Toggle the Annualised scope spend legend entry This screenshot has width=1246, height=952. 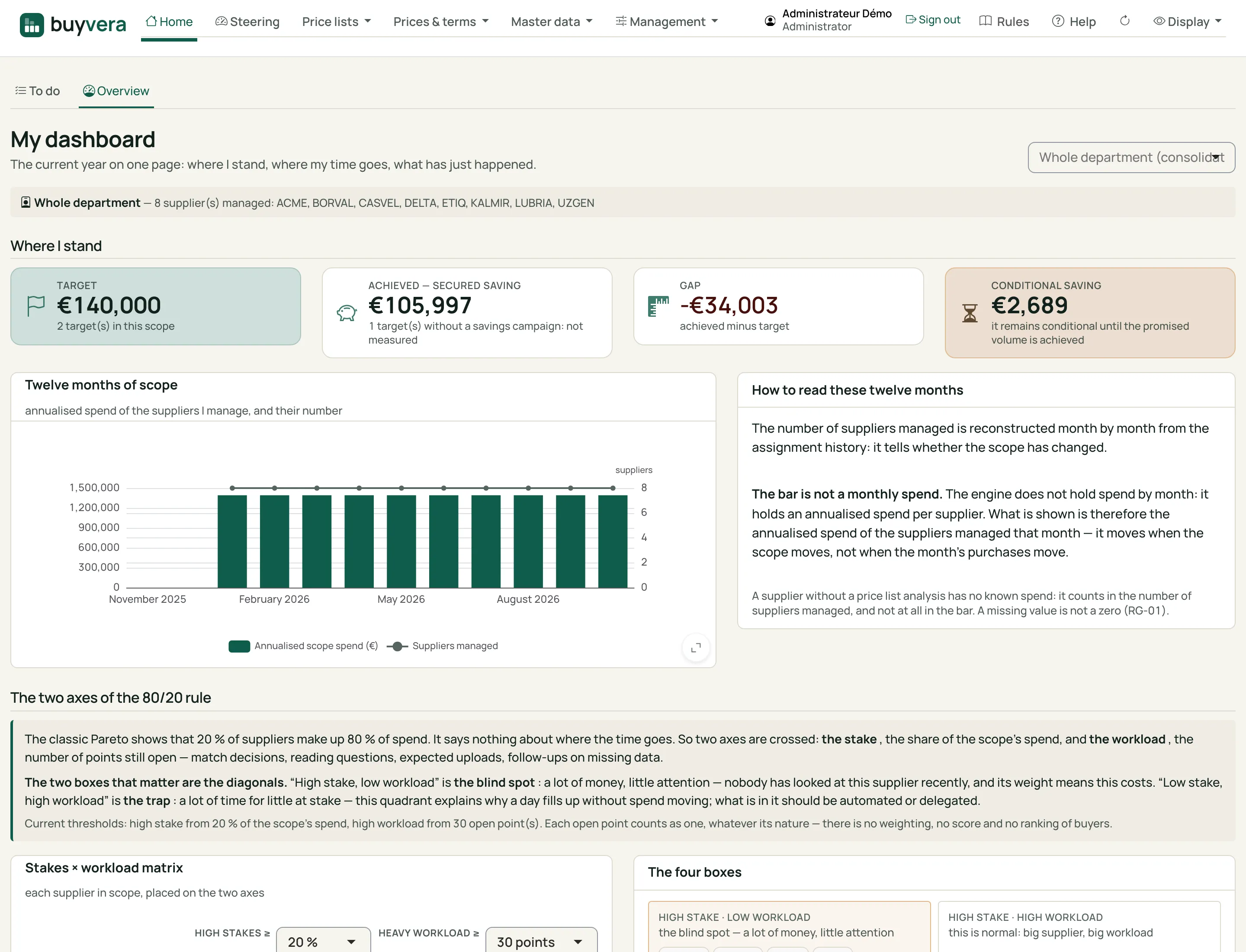pyautogui.click(x=303, y=646)
